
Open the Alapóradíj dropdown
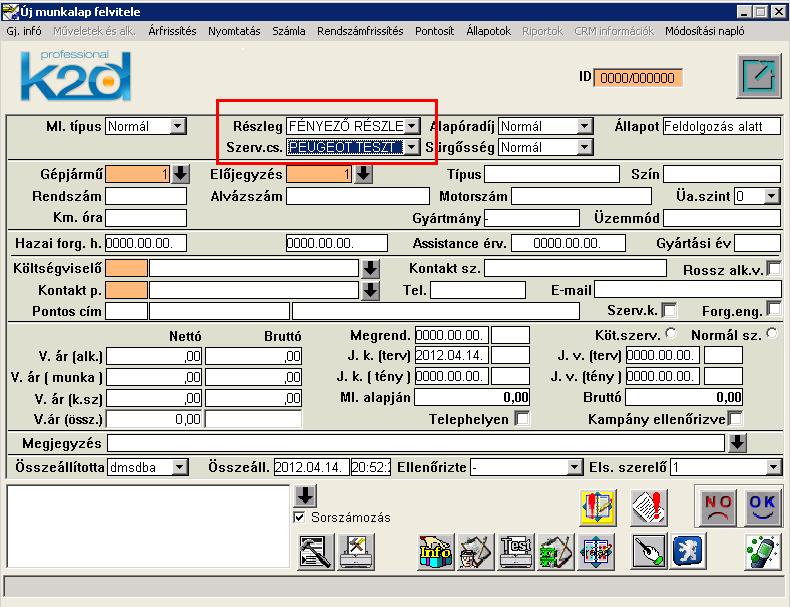584,126
